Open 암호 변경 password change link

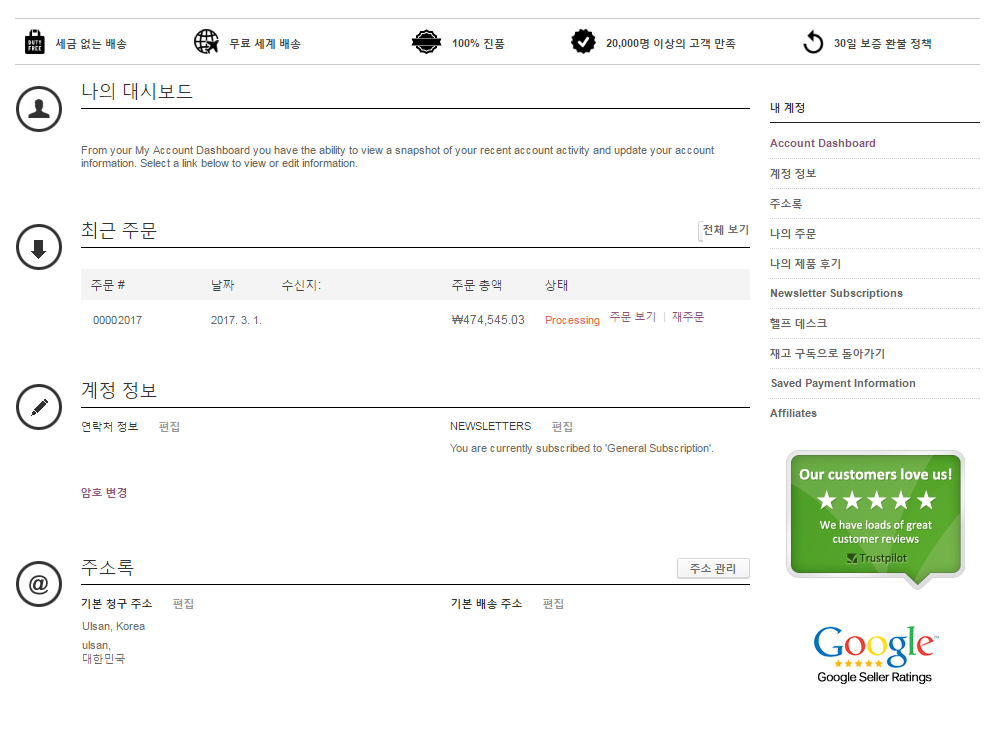104,492
